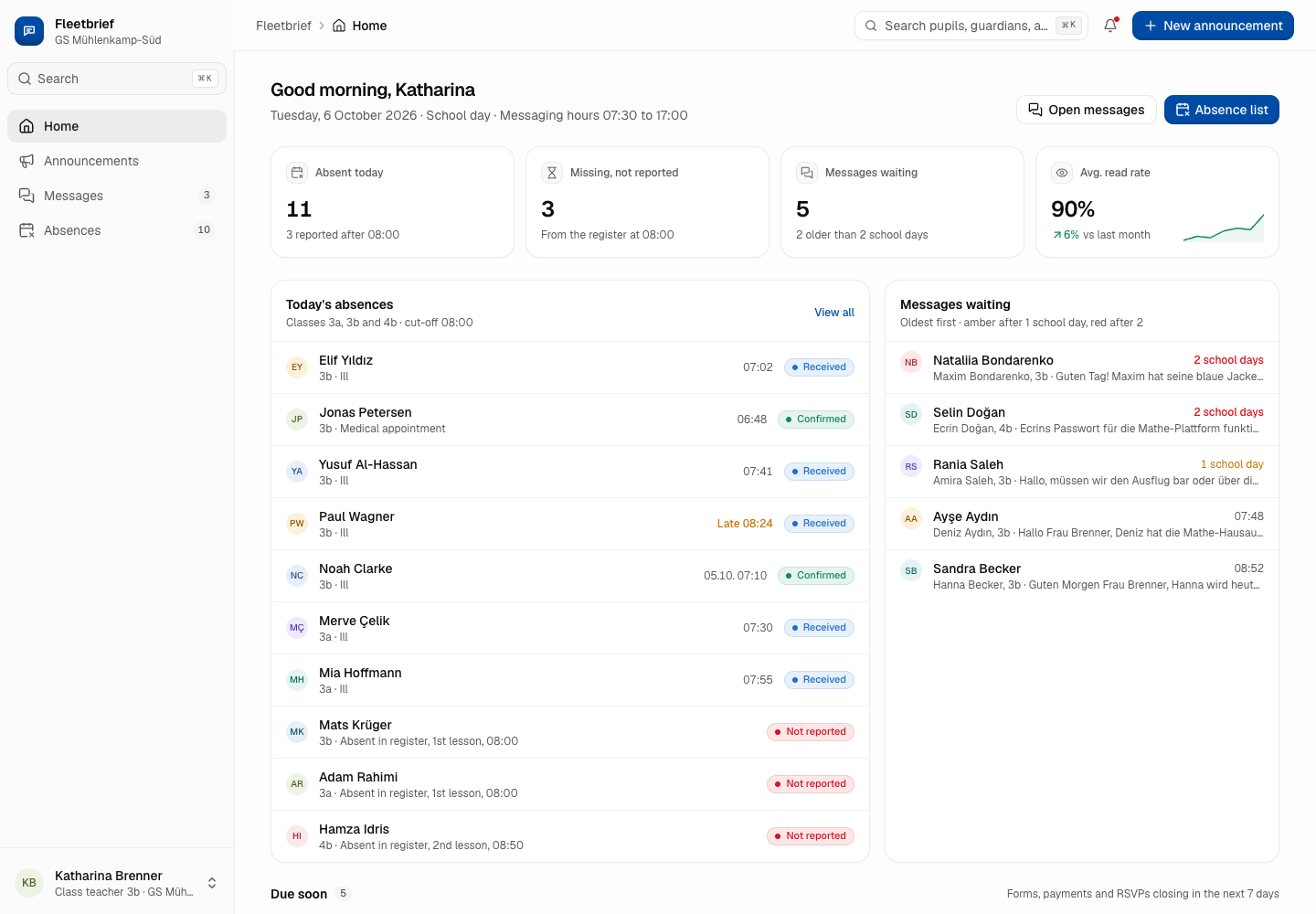Click the Due soon count badge
This screenshot has width=1316, height=914.
coord(344,894)
